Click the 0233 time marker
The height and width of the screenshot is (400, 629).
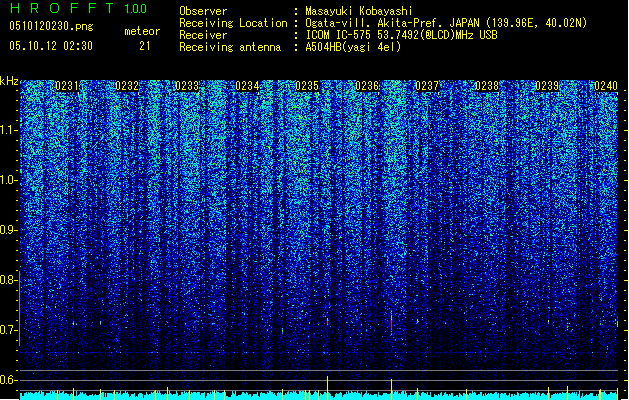point(187,86)
